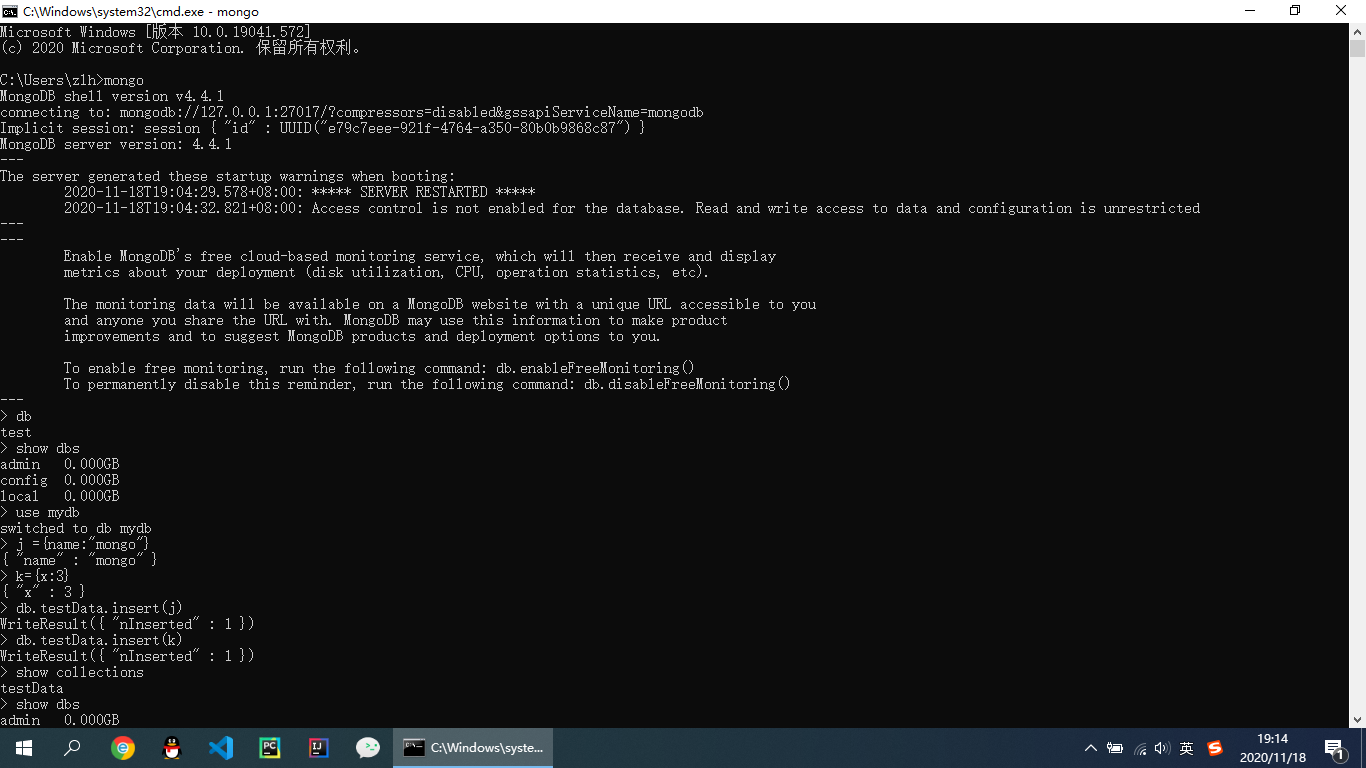The image size is (1366, 768).
Task: Click the scrollbar down arrow
Action: tap(1357, 719)
